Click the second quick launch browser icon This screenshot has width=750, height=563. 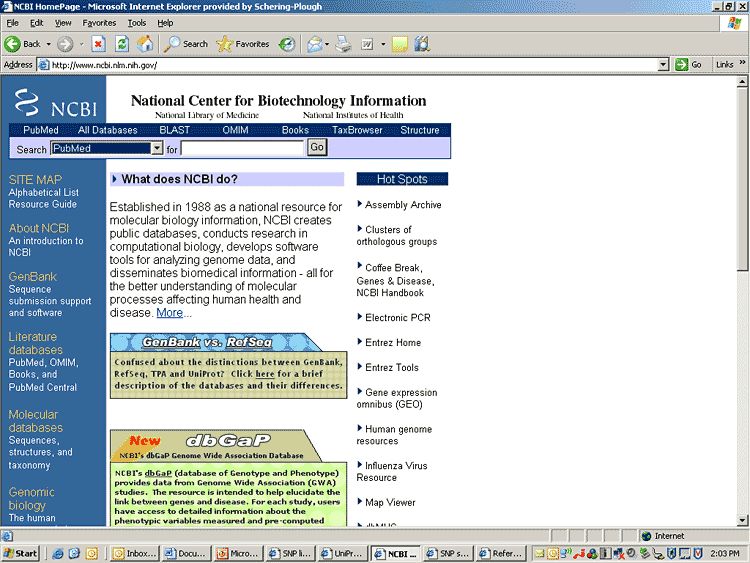point(74,553)
